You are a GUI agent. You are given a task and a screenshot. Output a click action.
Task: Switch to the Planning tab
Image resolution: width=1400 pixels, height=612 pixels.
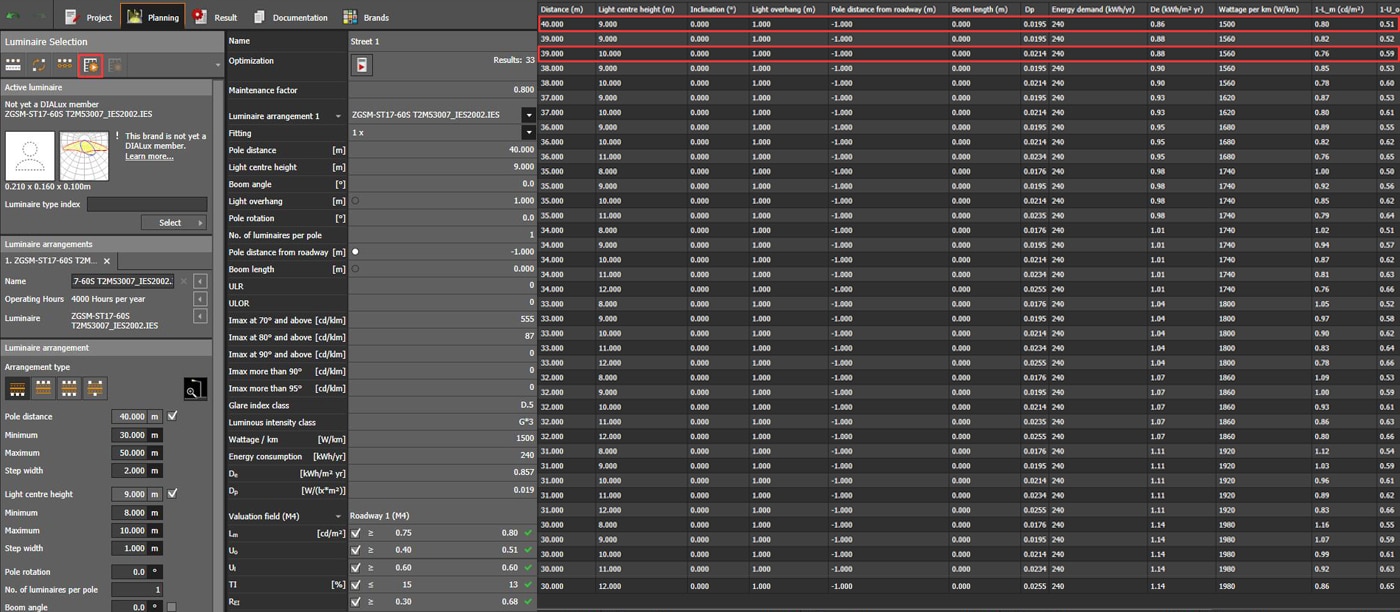152,17
